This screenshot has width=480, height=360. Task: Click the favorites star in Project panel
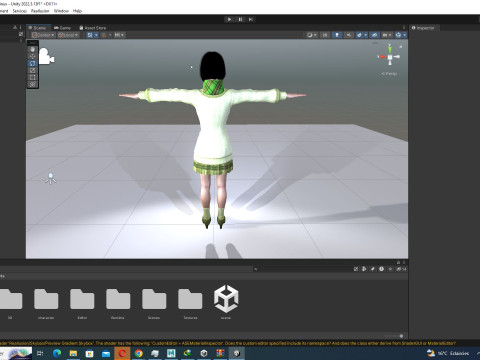click(x=390, y=269)
